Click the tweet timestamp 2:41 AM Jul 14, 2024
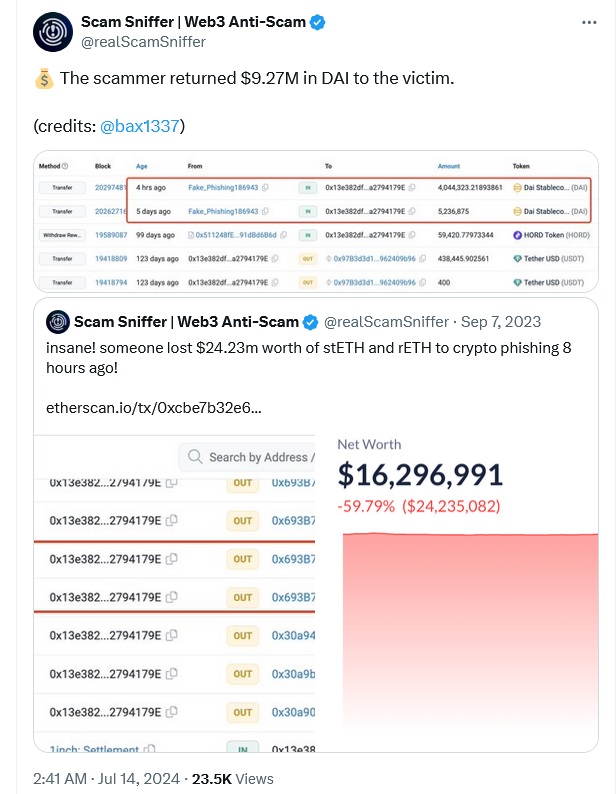The width and height of the screenshot is (616, 794). coord(106,778)
